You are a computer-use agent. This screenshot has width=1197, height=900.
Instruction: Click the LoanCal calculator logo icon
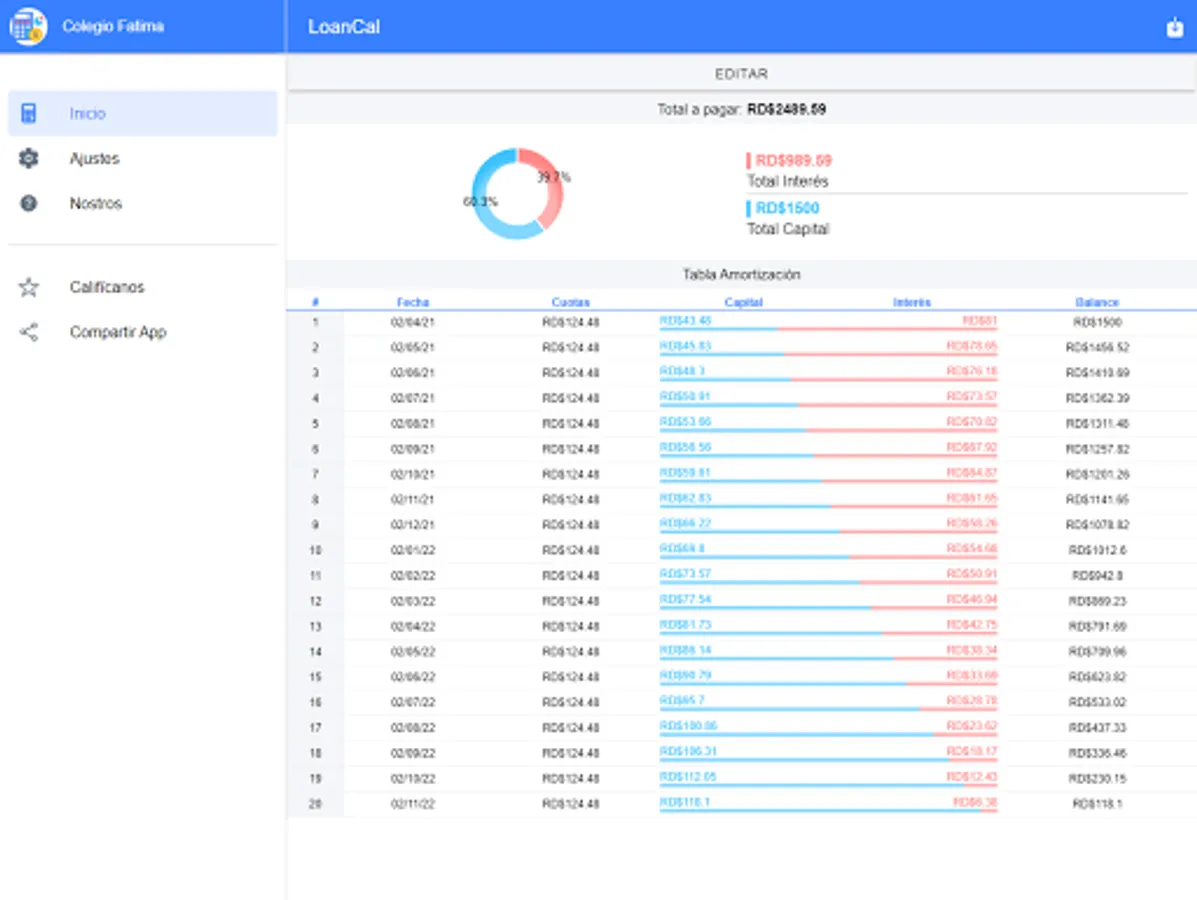(x=28, y=26)
